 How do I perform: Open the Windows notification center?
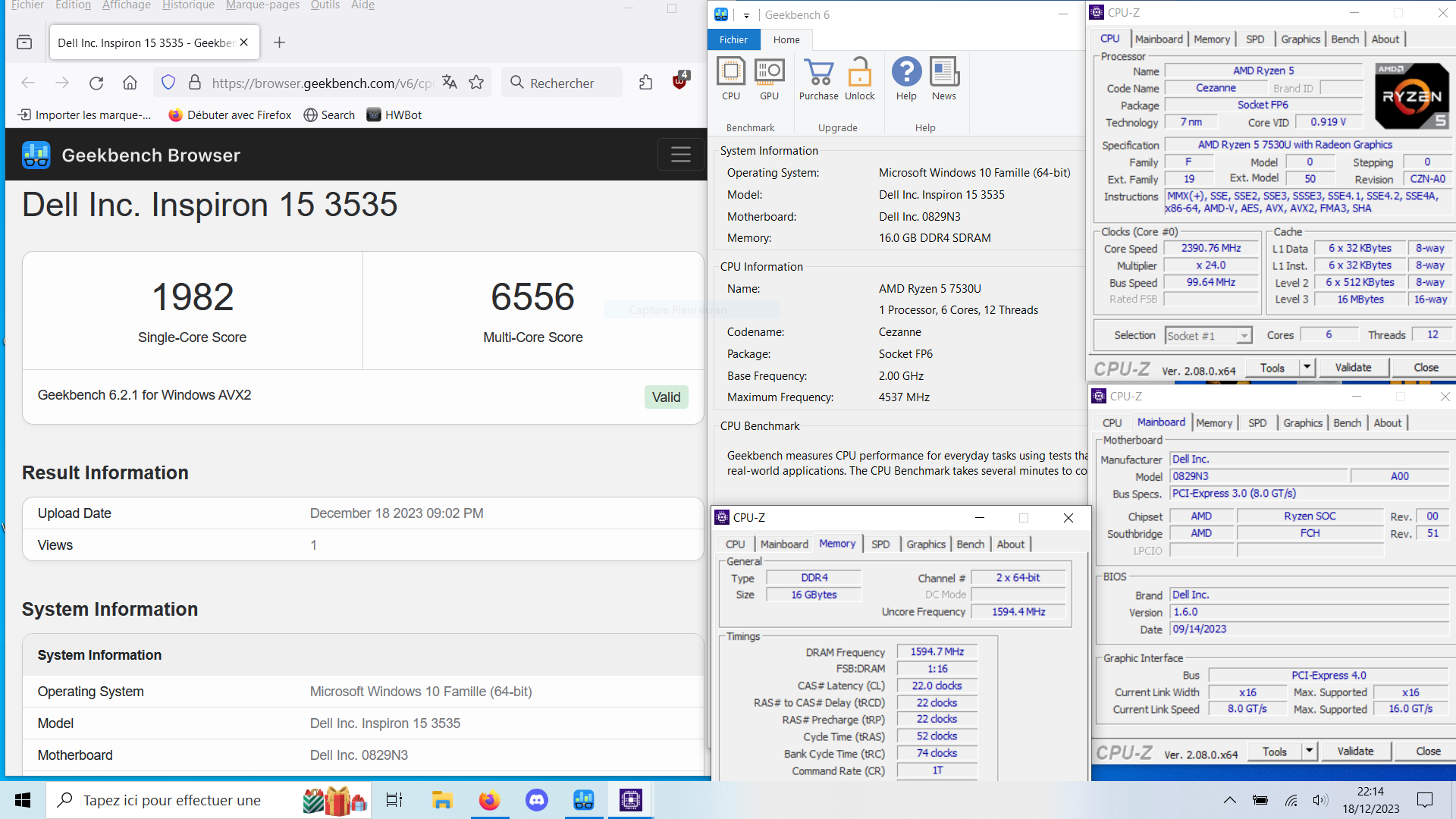click(x=1425, y=800)
